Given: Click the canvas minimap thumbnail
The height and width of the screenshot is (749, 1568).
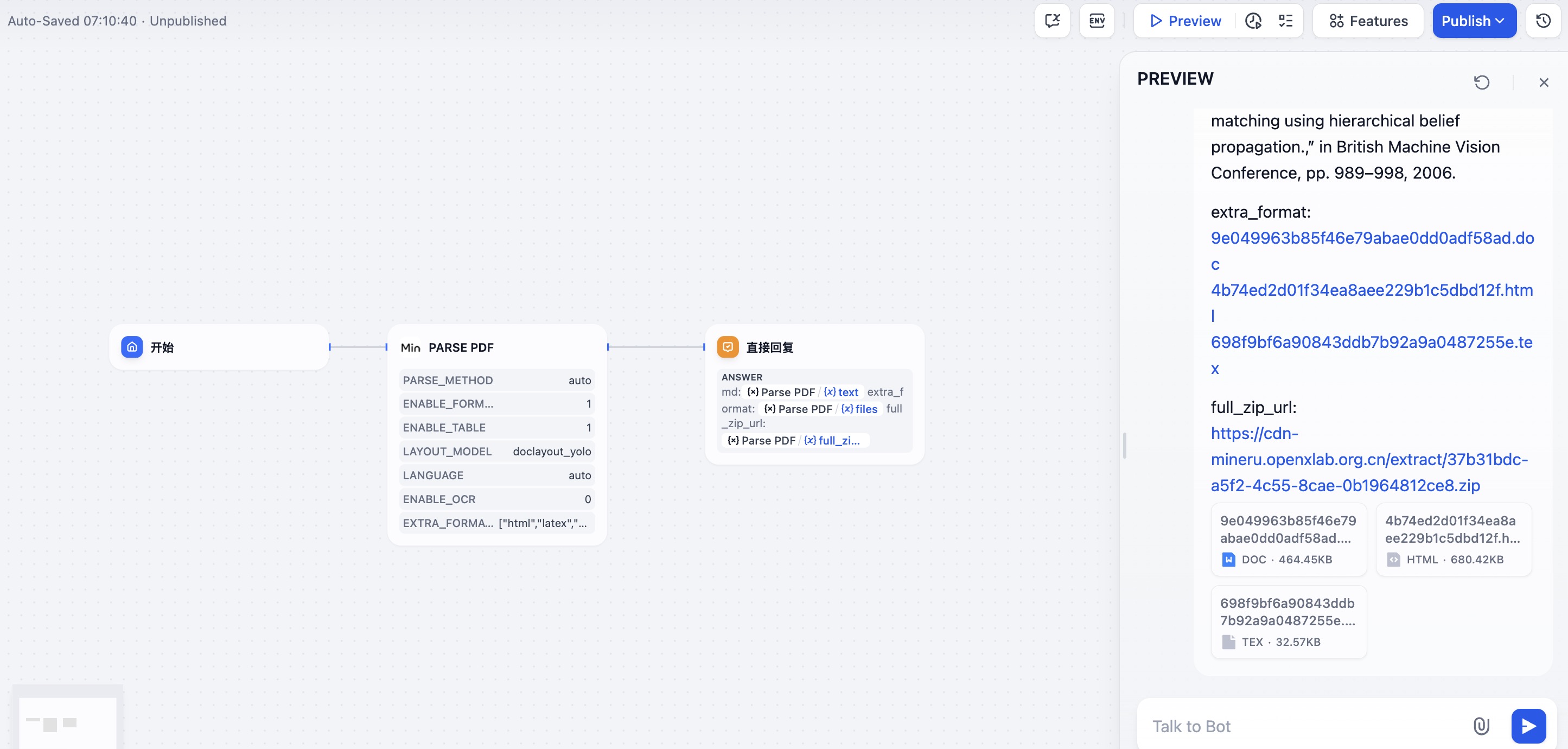Looking at the screenshot, I should (x=67, y=722).
